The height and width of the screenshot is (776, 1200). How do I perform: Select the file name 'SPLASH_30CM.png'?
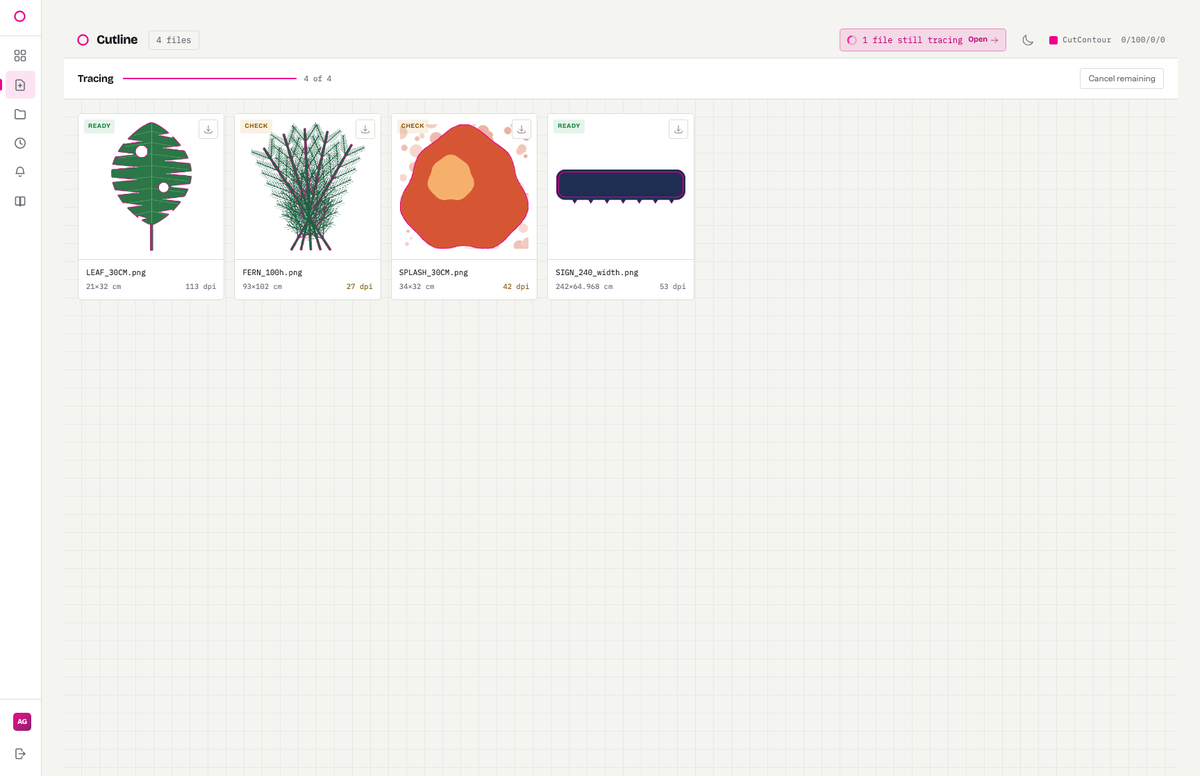(x=433, y=272)
